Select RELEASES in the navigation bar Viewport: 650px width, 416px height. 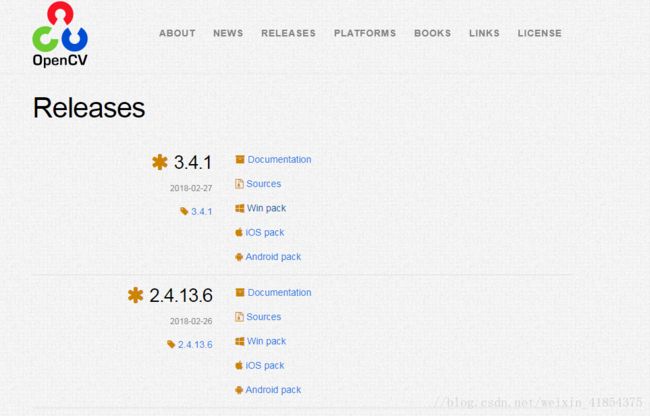289,33
